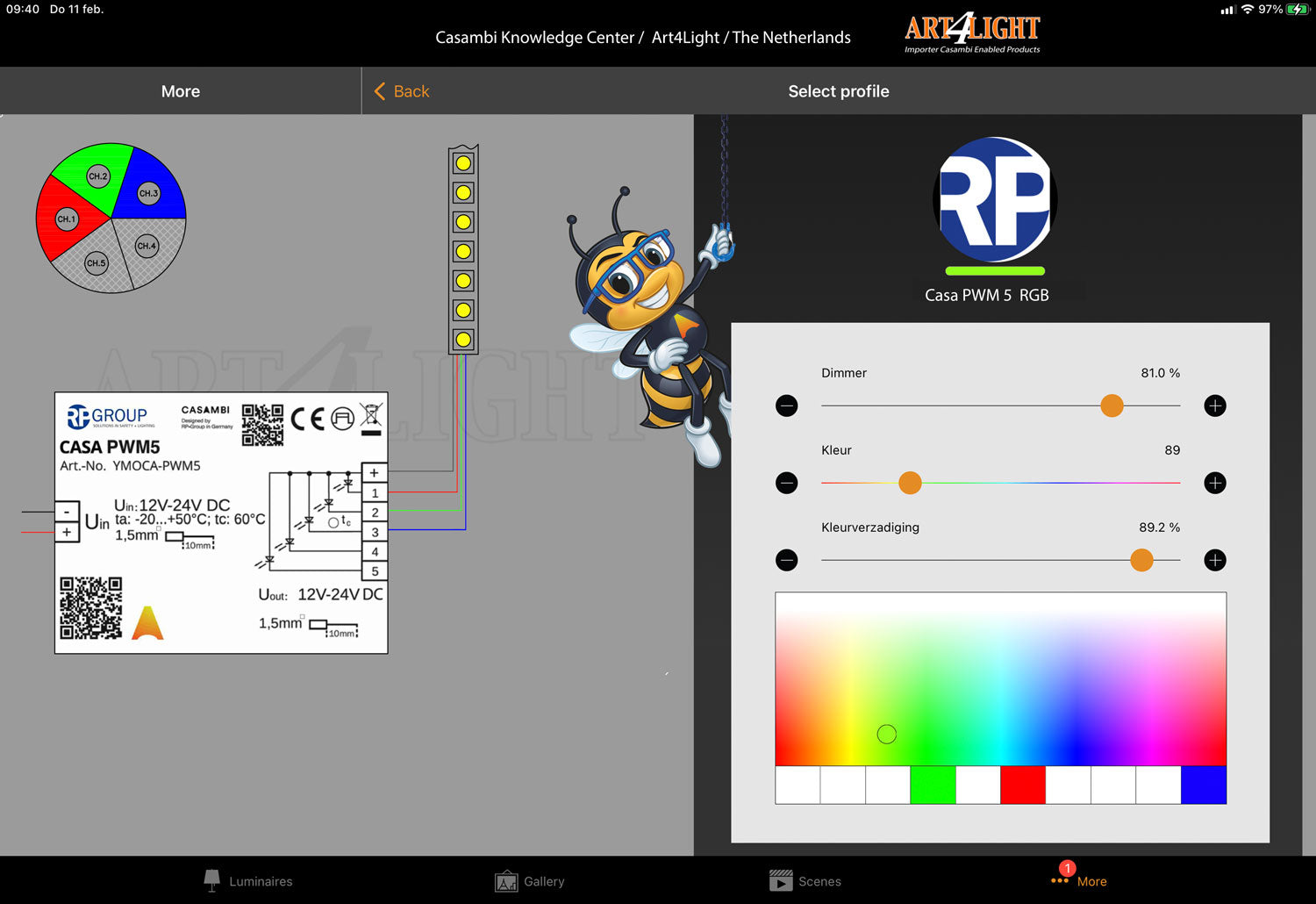Open the Luminaires tab
This screenshot has width=1316, height=904.
(248, 881)
